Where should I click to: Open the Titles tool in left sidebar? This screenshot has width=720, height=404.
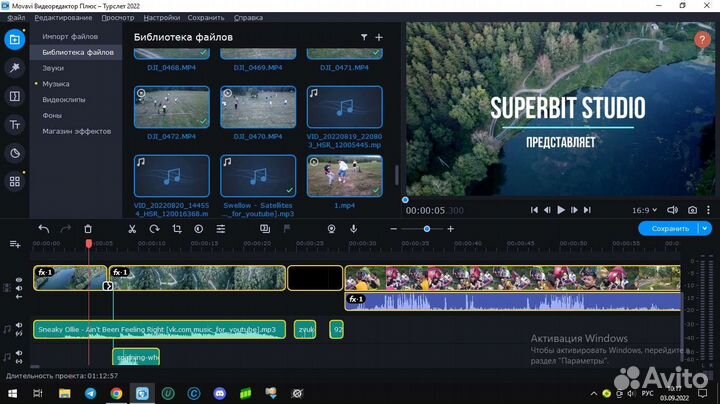14,125
